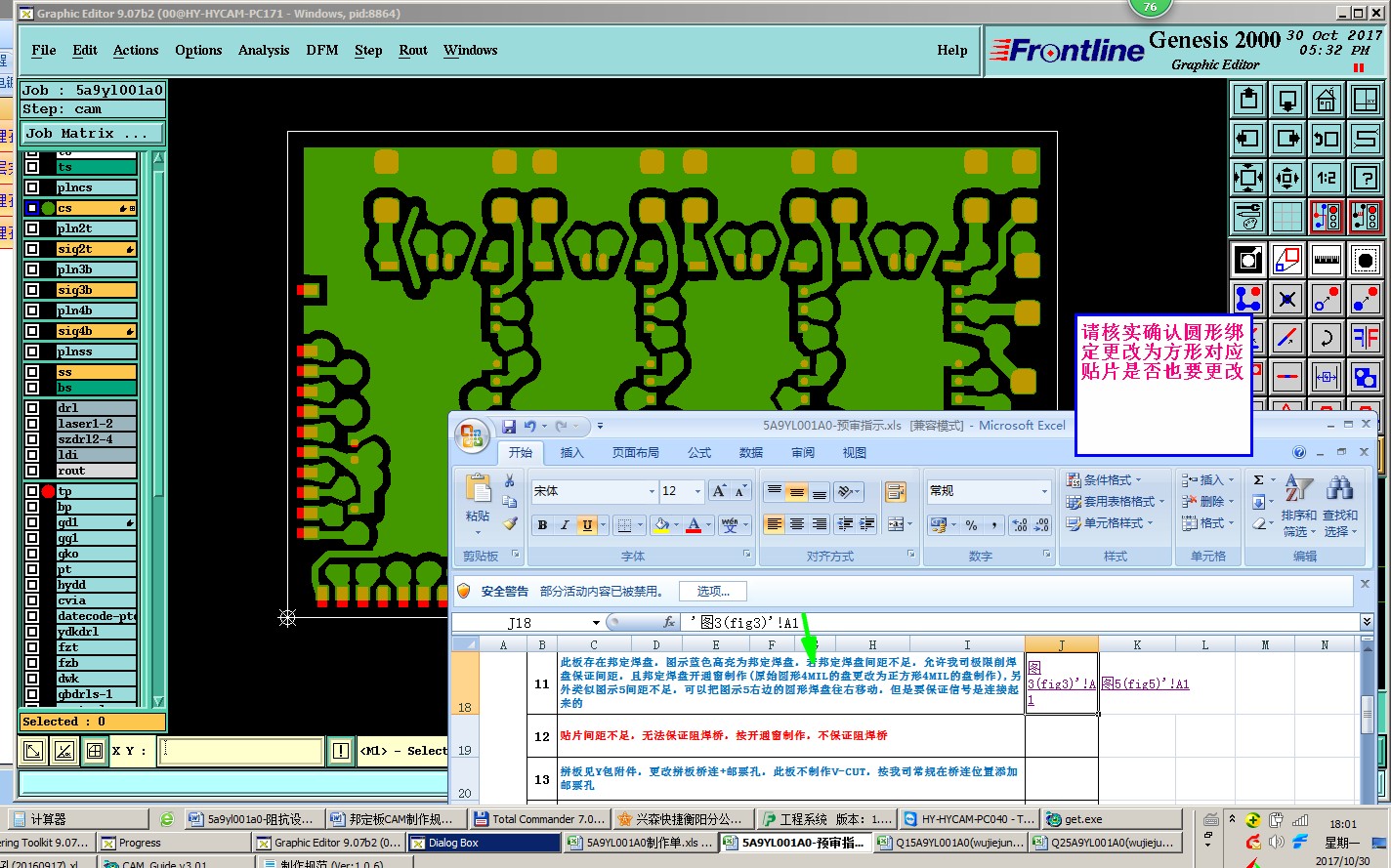
Task: Click Excel fill color yellow bucket swatch
Action: pyautogui.click(x=661, y=524)
